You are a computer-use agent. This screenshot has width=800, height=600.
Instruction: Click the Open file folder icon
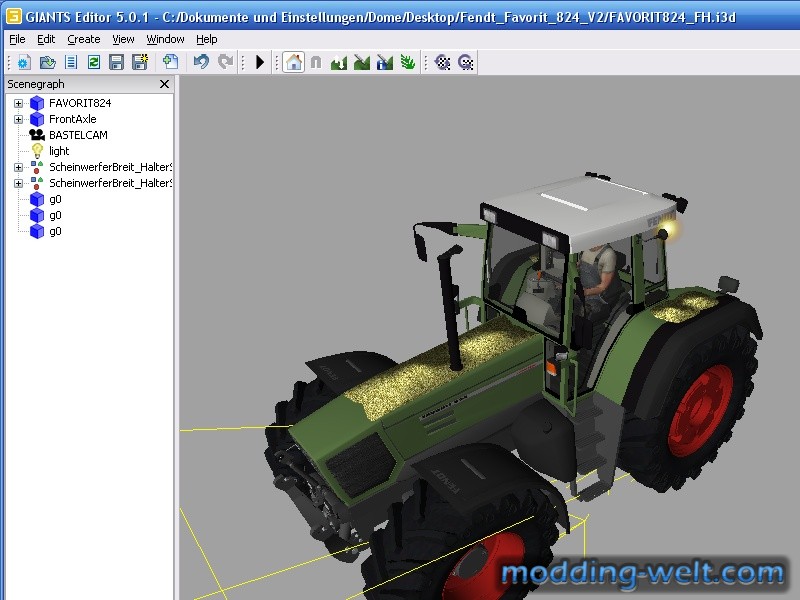coord(47,62)
